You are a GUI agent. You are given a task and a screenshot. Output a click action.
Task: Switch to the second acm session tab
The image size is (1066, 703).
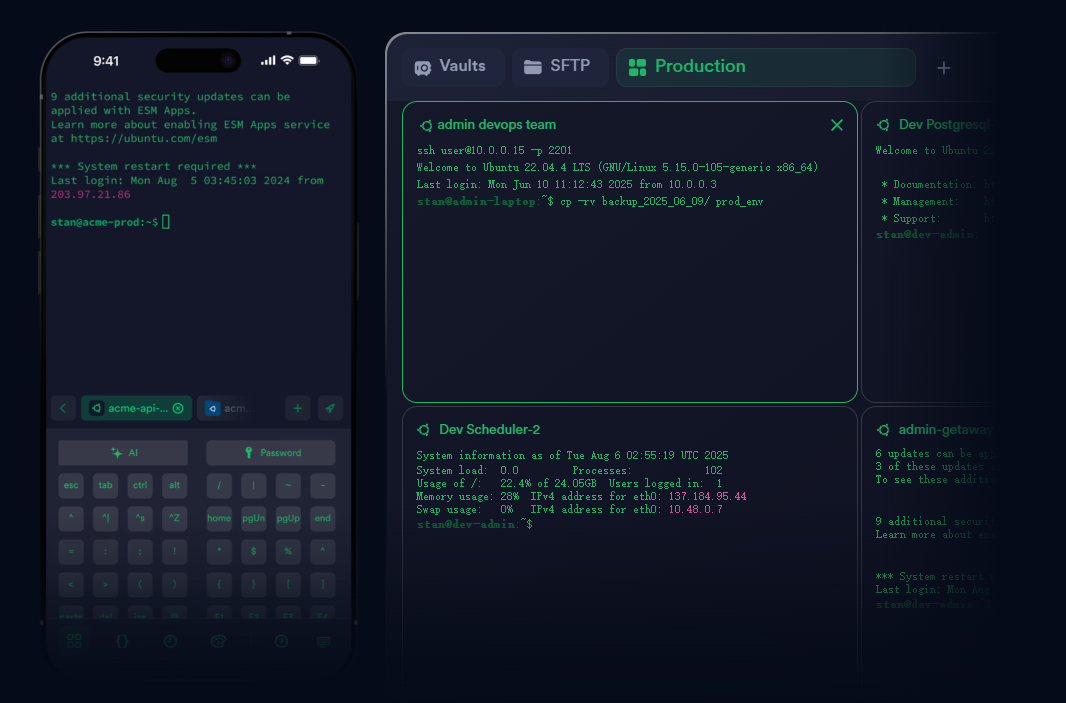227,408
